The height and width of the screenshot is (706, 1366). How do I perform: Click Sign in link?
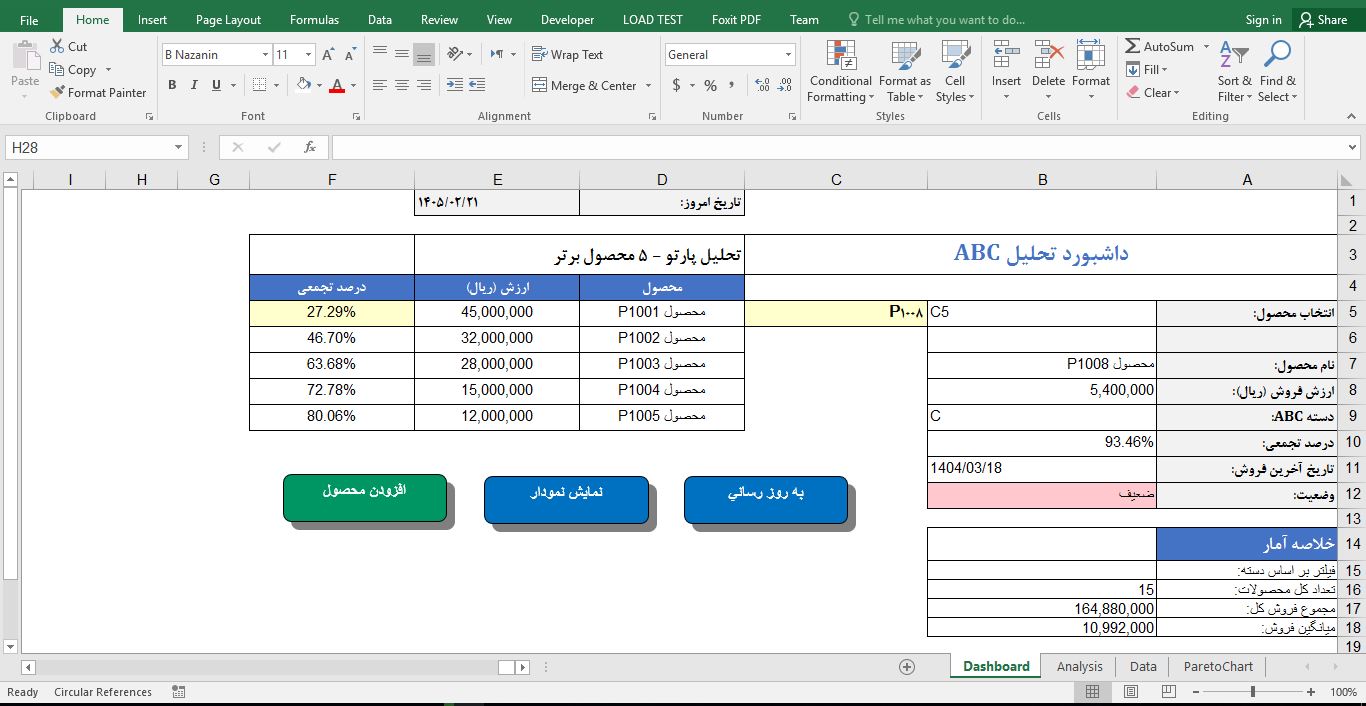pyautogui.click(x=1263, y=19)
